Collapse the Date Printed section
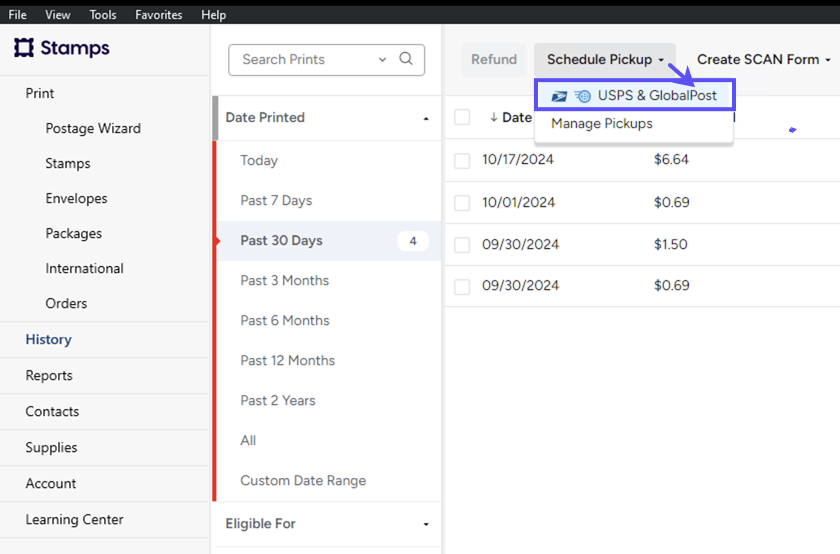The width and height of the screenshot is (840, 554). tap(426, 118)
